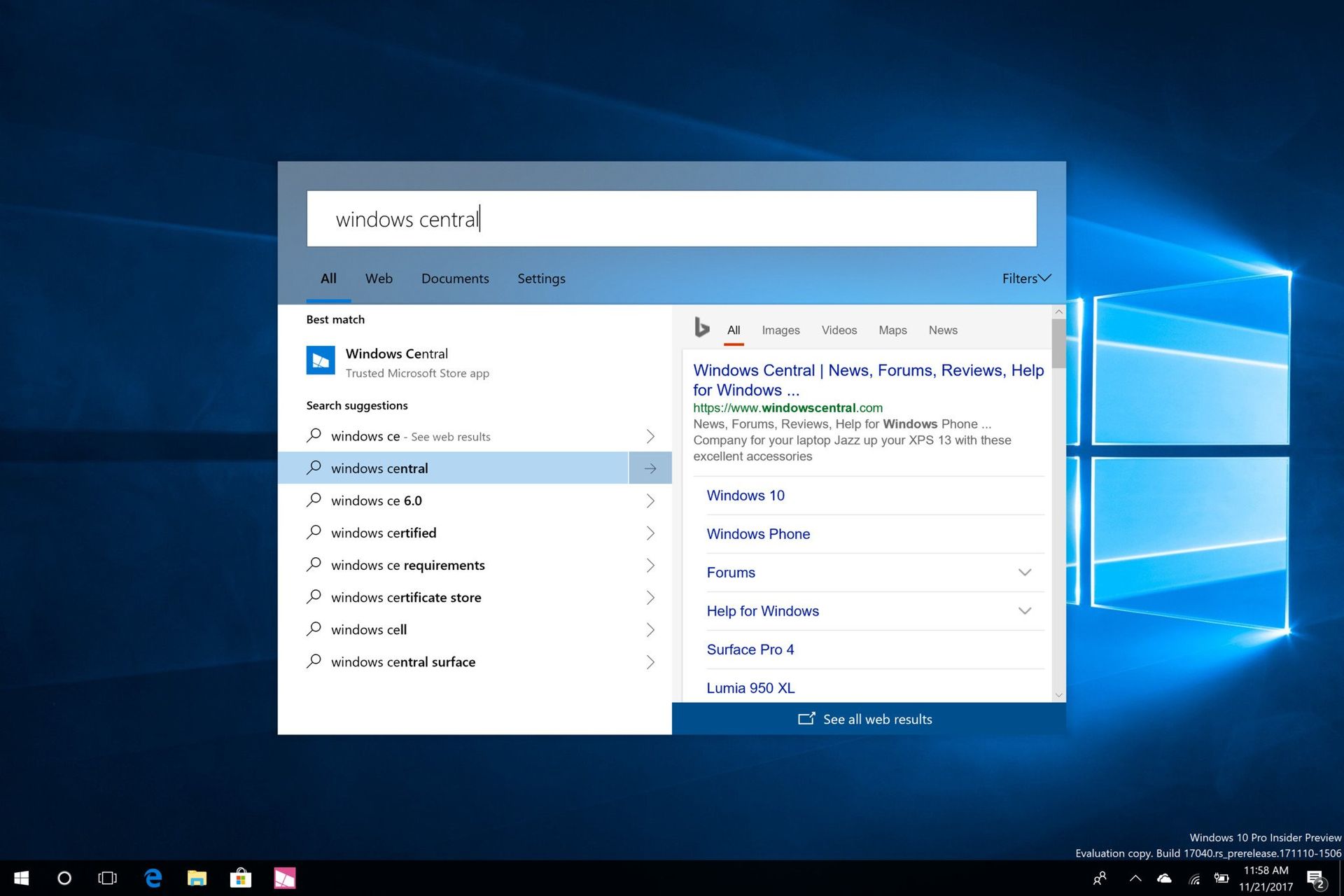Open the Windows 10 link
1344x896 pixels.
tap(745, 495)
